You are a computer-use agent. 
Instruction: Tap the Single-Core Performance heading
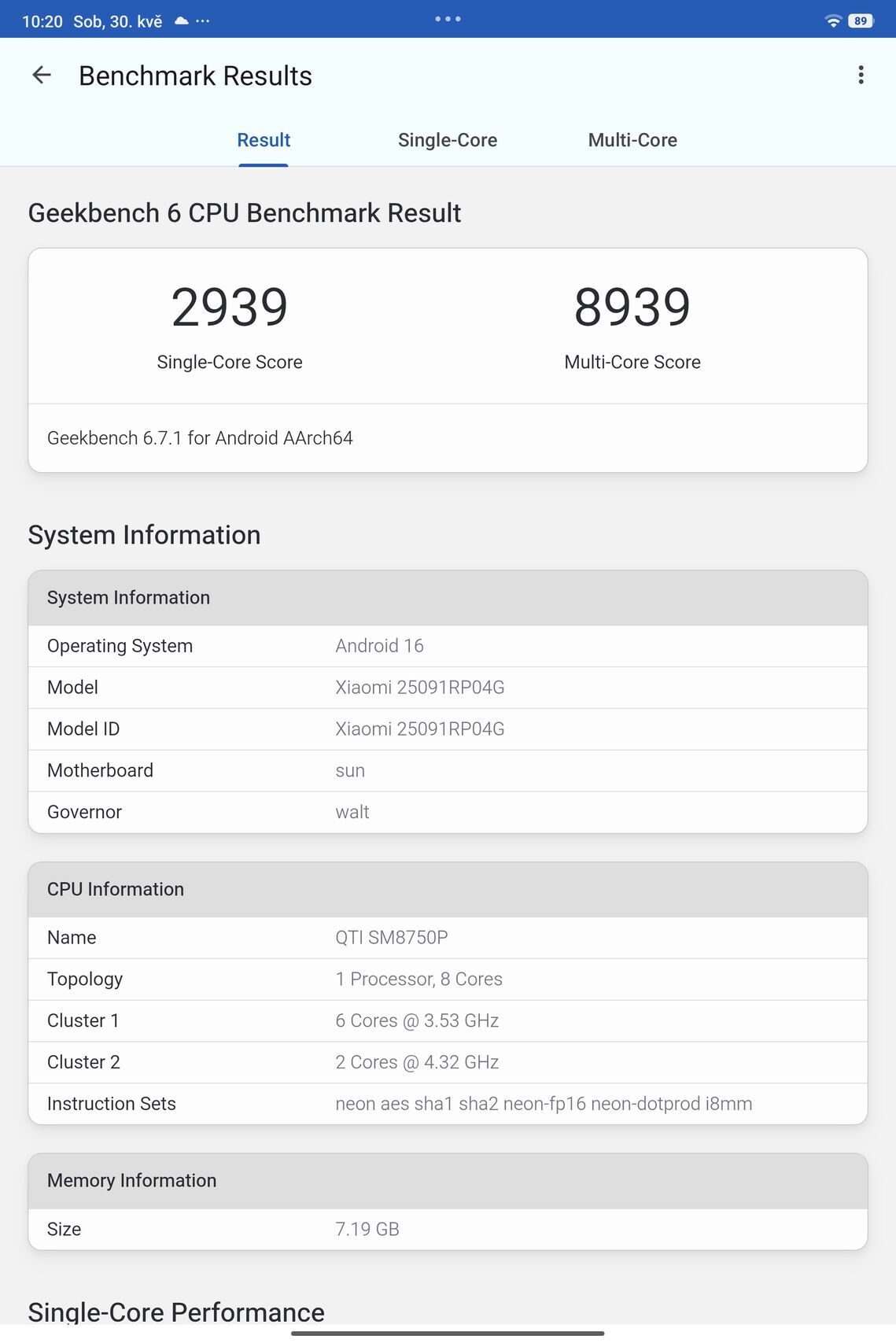coord(176,1312)
